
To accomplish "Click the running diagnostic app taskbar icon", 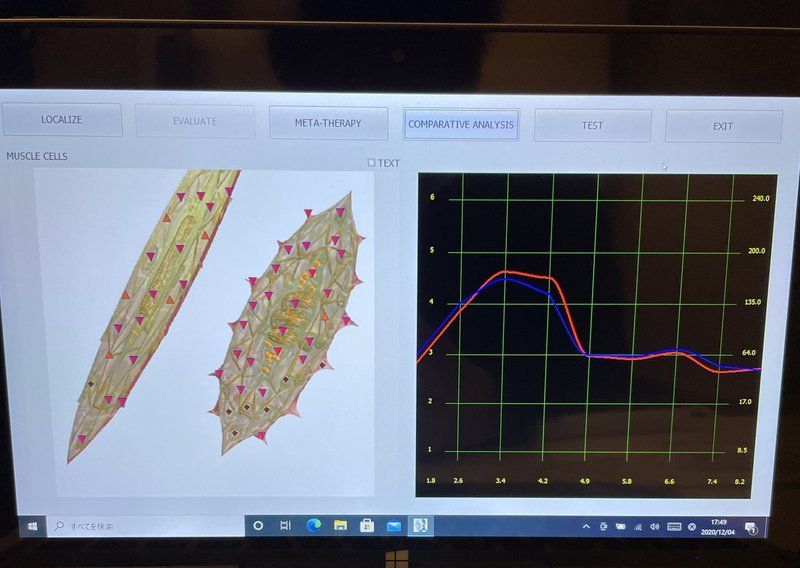I will point(420,526).
